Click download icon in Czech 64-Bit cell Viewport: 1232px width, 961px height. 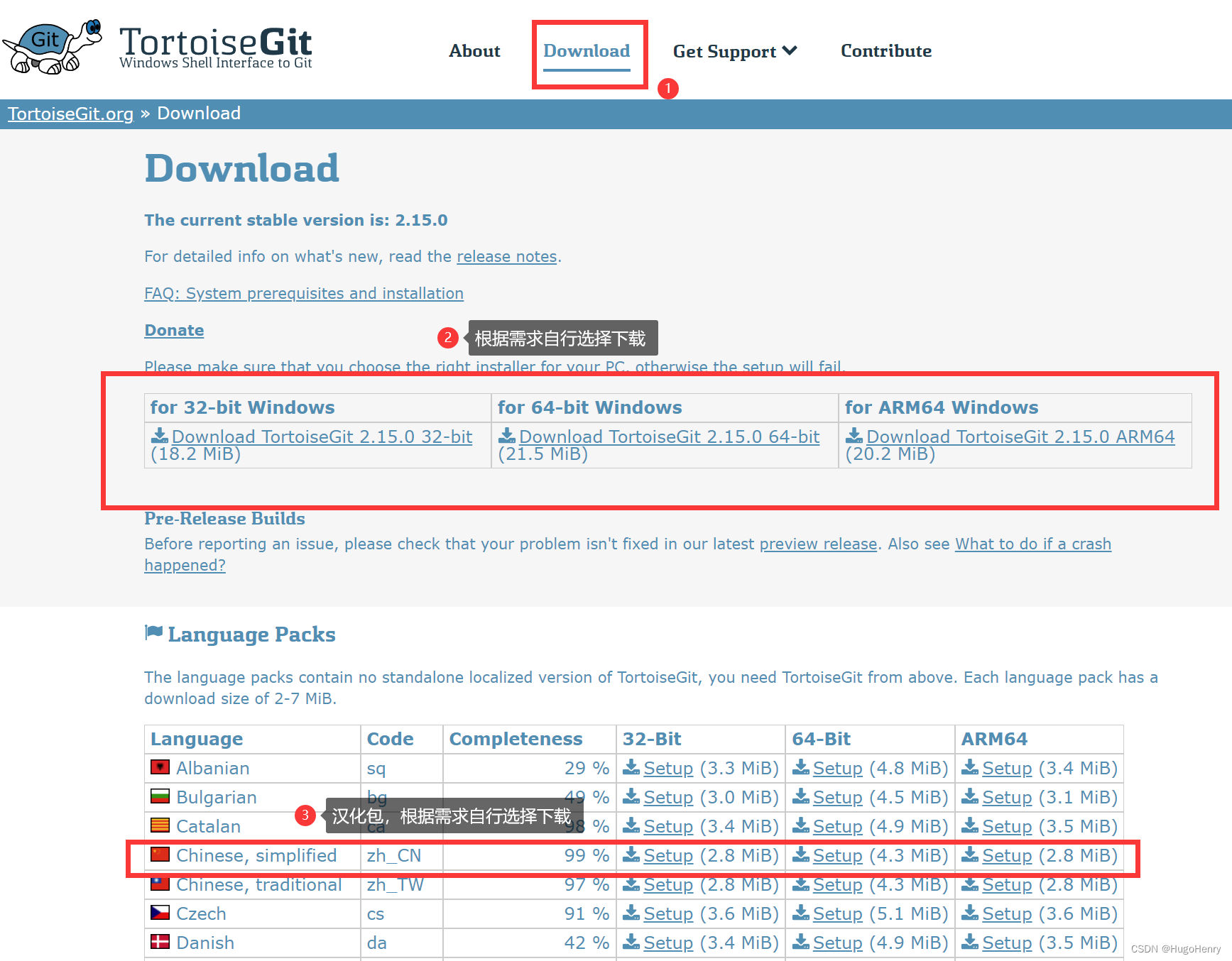801,912
